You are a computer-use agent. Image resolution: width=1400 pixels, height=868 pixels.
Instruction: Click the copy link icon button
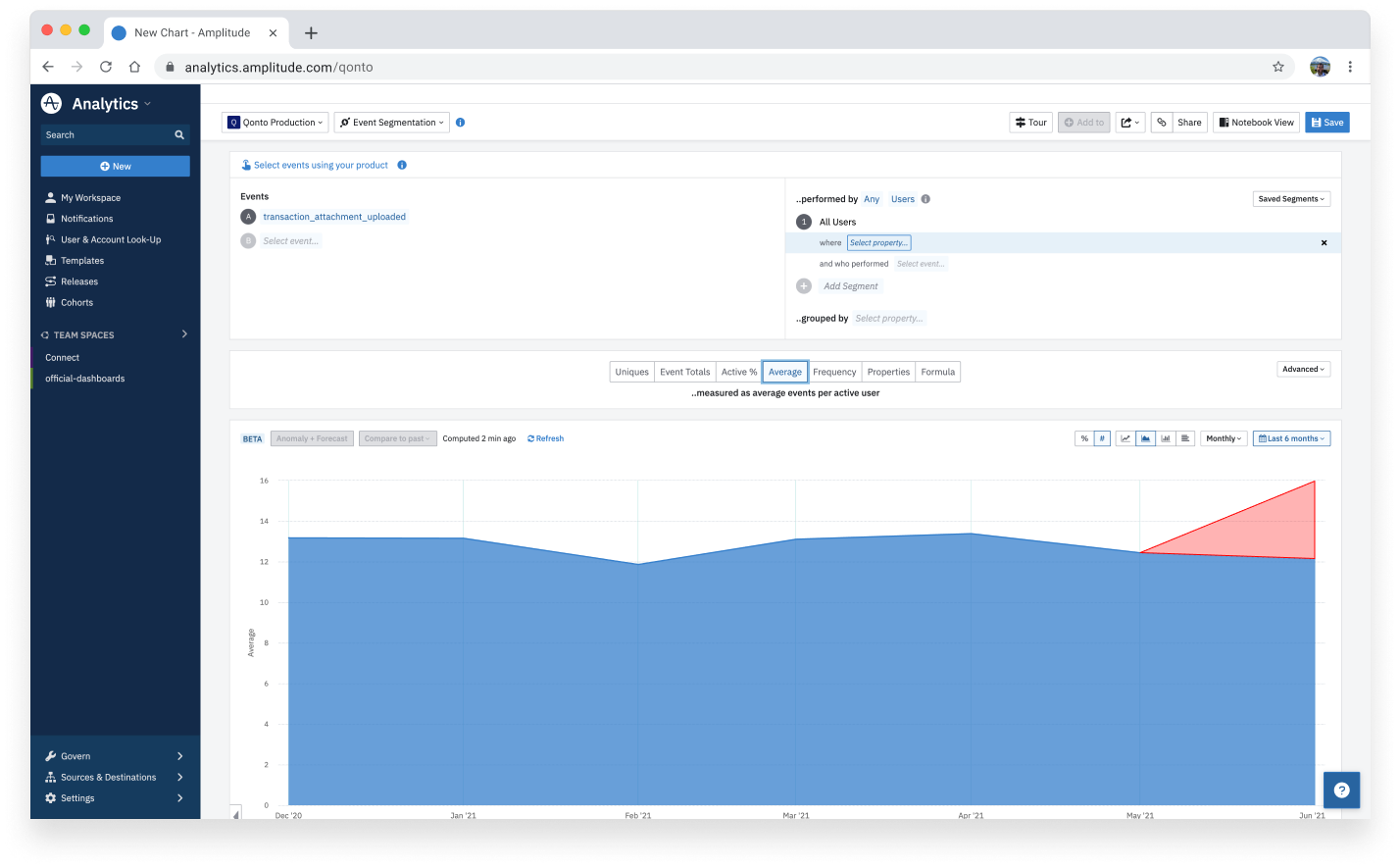click(1162, 123)
